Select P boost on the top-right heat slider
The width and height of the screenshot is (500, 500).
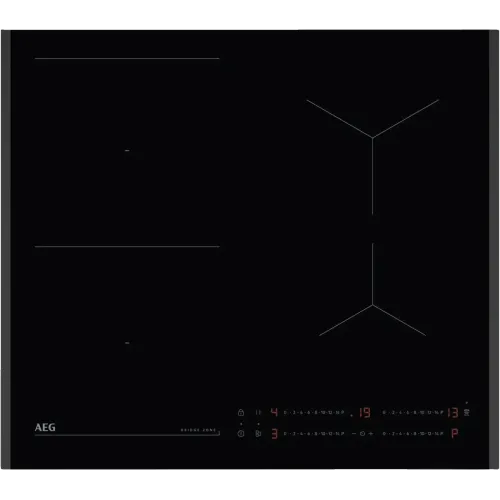[442, 413]
